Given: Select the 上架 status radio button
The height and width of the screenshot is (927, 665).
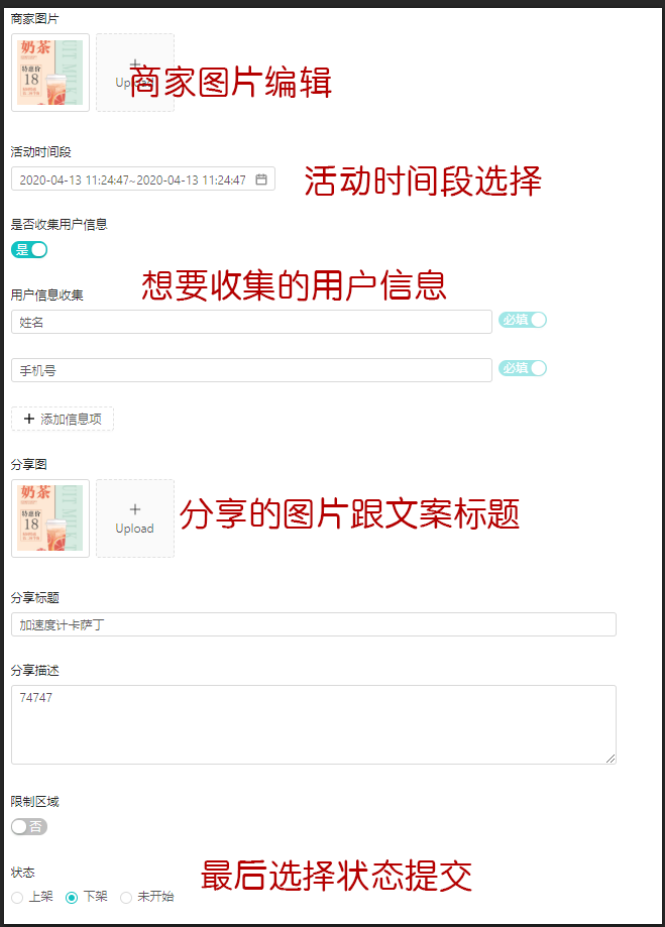Looking at the screenshot, I should [17, 897].
